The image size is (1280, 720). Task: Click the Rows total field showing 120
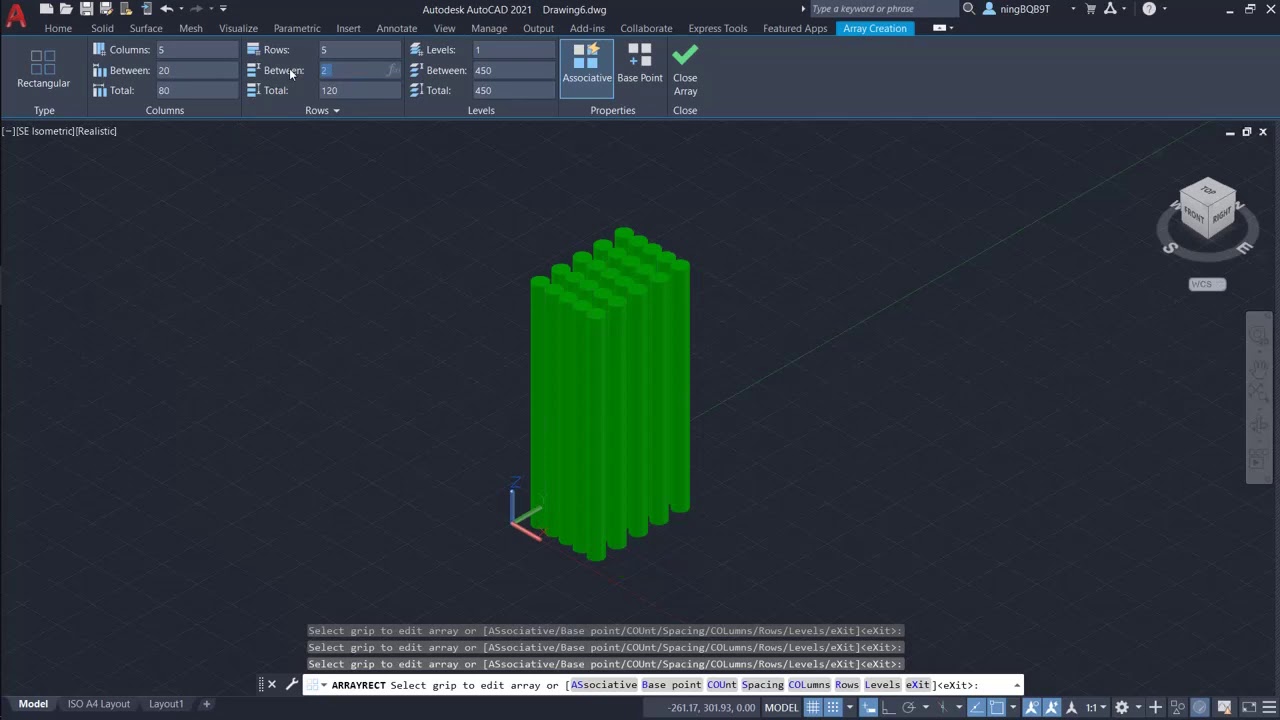click(x=360, y=90)
